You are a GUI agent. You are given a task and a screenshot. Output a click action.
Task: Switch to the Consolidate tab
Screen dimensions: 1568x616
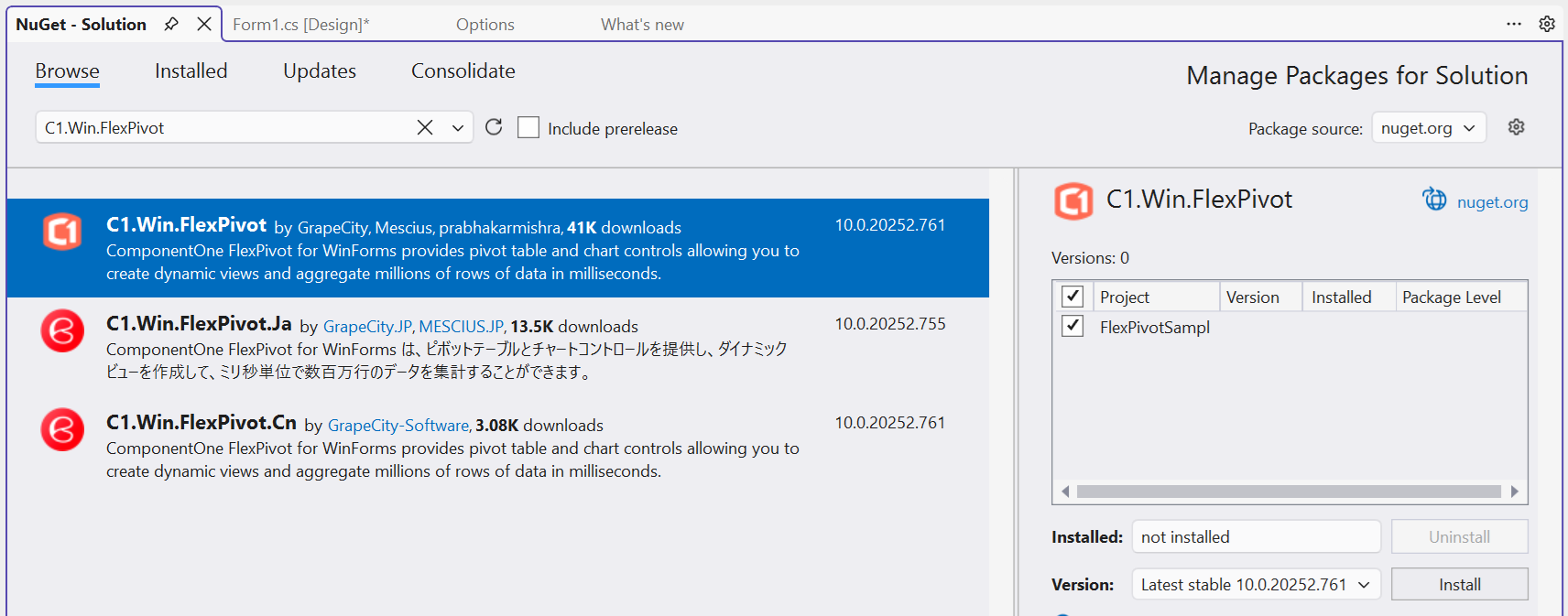point(463,71)
